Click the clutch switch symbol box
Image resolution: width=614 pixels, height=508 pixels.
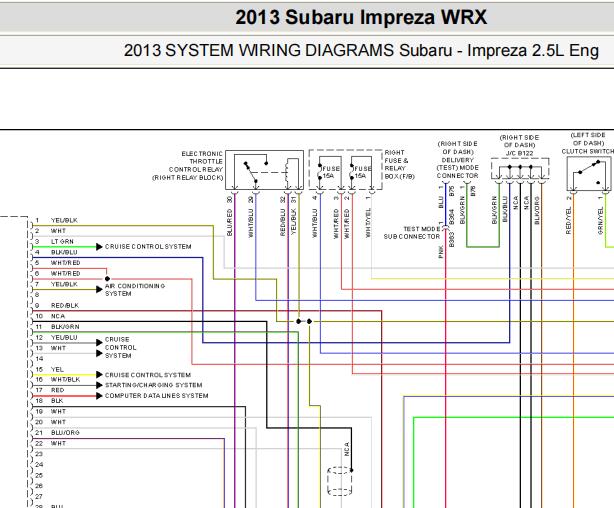pos(590,174)
